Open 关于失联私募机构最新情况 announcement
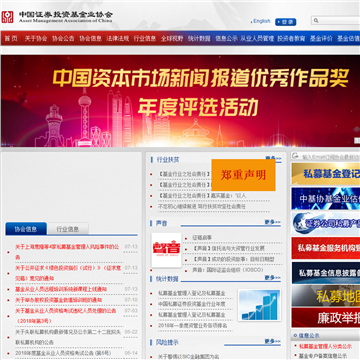The image size is (360, 360). (67, 337)
